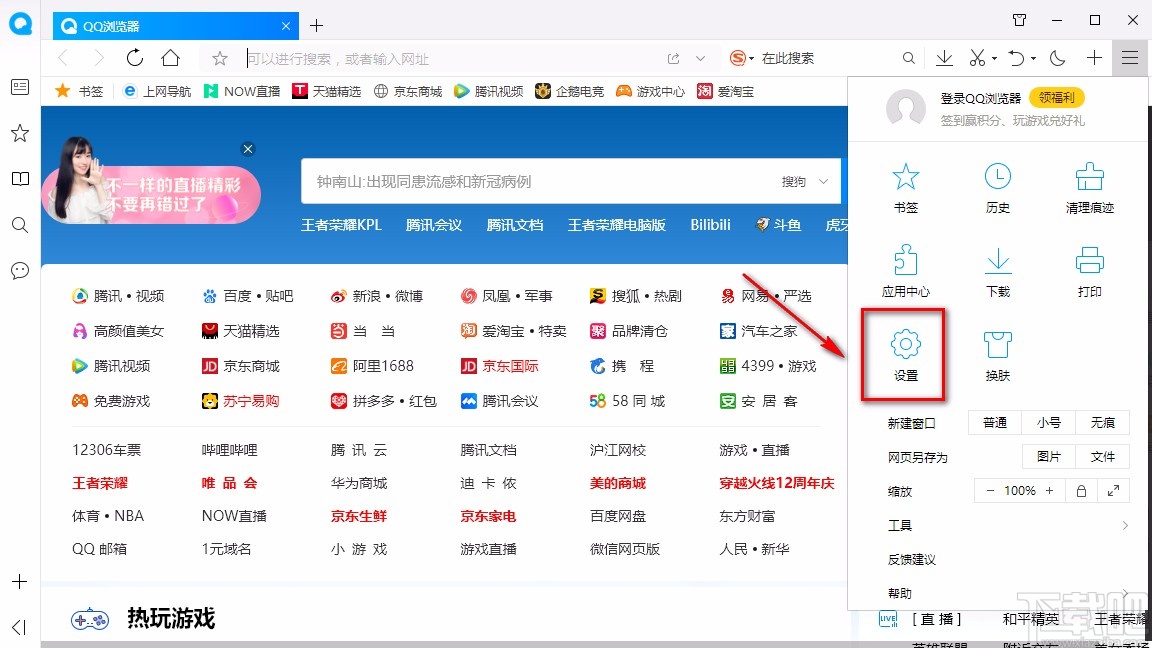The image size is (1152, 648).
Task: Click the 领福利 badge
Action: point(1056,97)
